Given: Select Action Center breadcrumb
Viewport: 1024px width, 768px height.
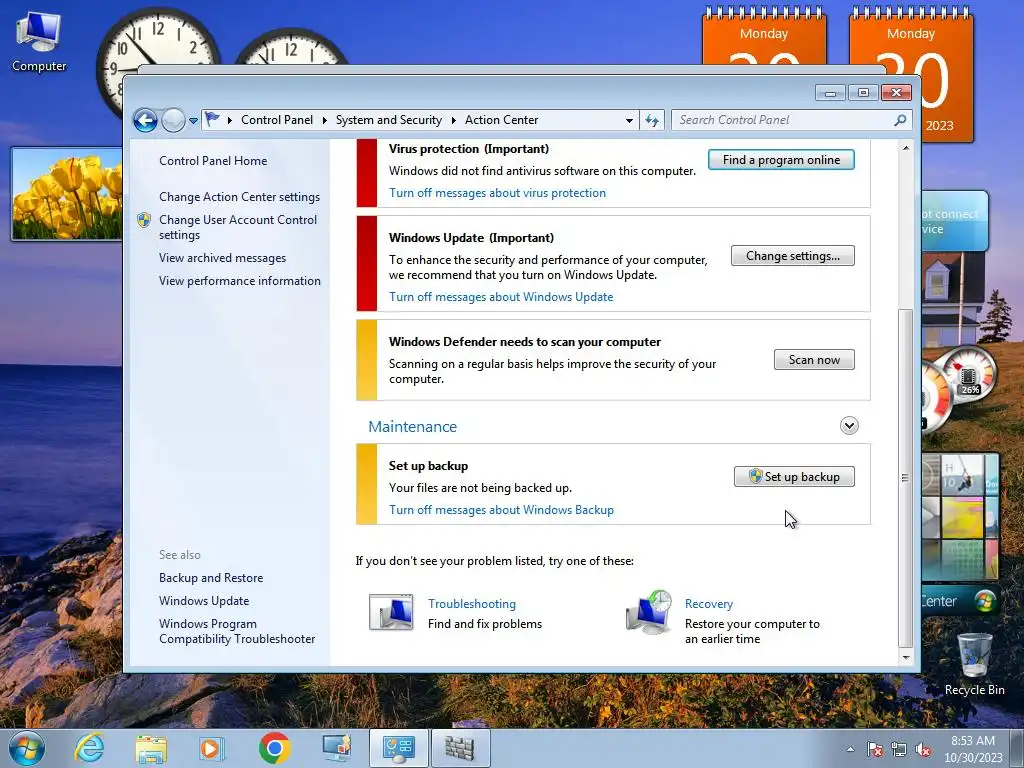Looking at the screenshot, I should (502, 120).
